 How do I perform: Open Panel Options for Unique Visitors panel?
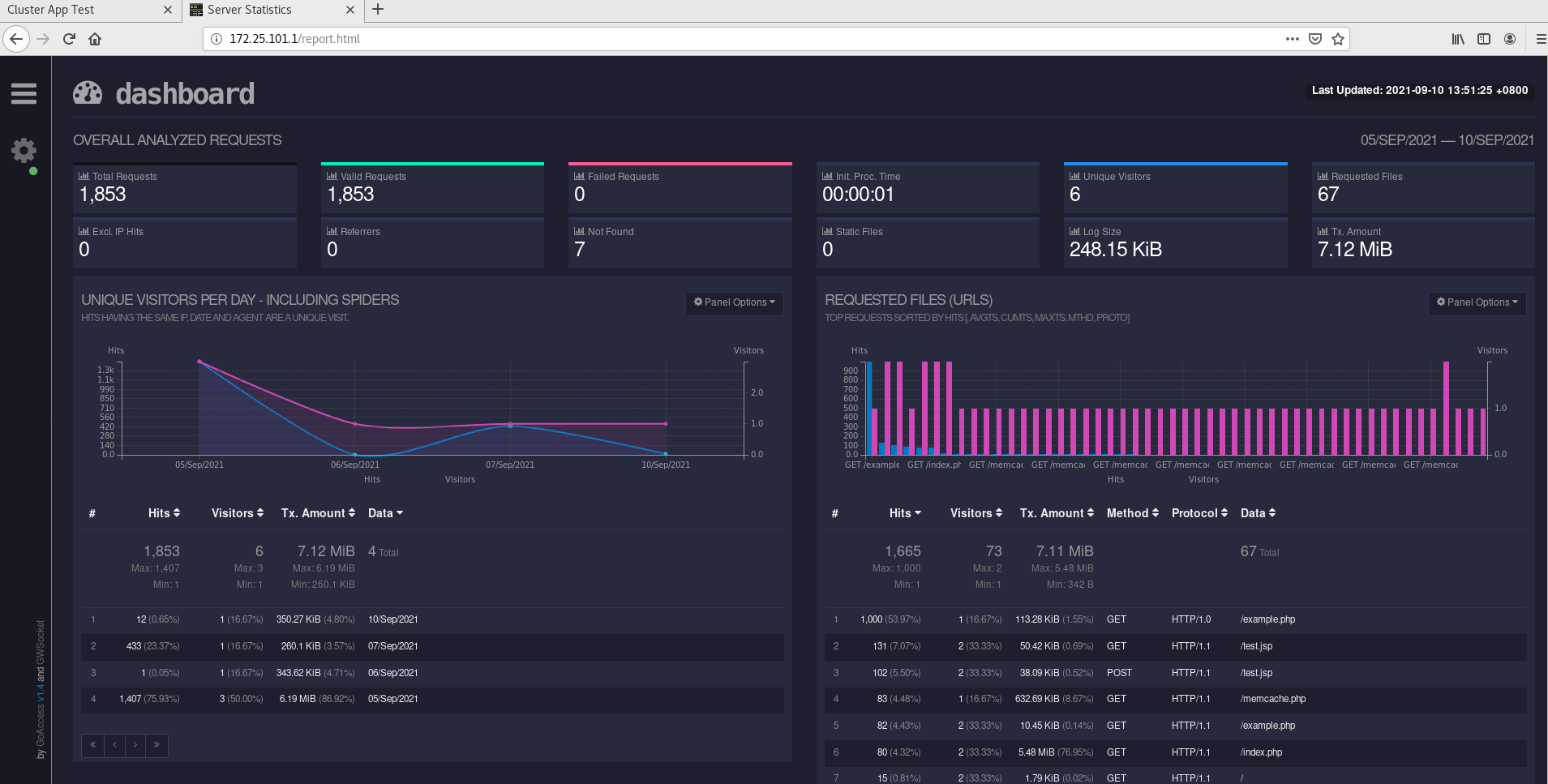(735, 302)
